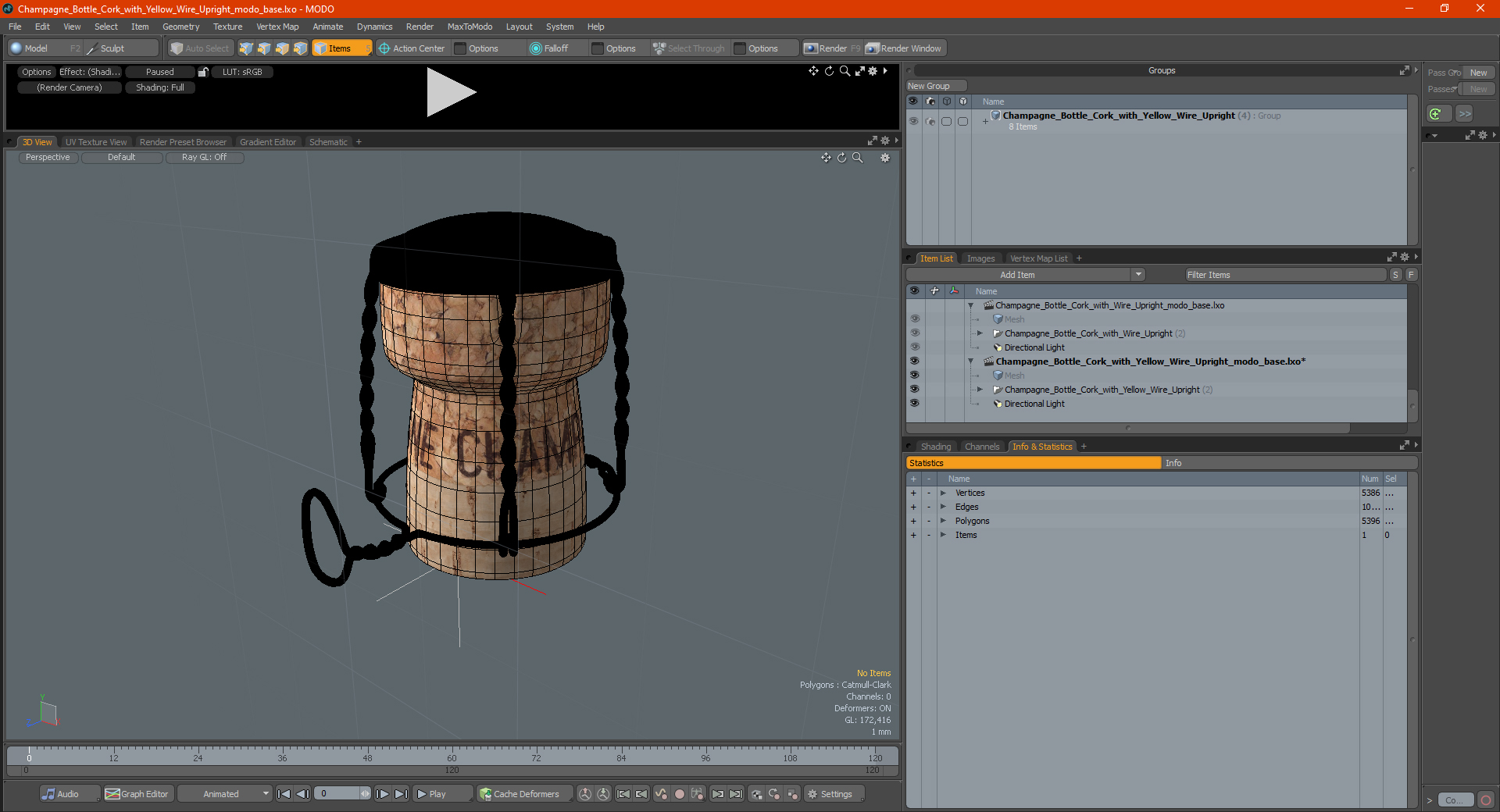Expand the Champagne_Bottle_Cork_with_Yellow_Wire_Upright tree item
Screen dimensions: 1500x812
pos(980,390)
